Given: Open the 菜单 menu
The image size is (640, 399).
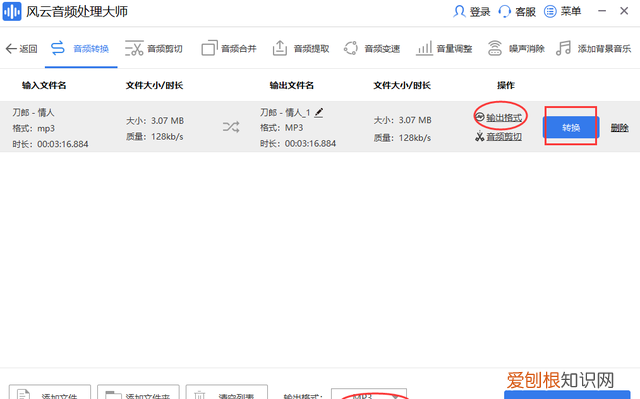Looking at the screenshot, I should pyautogui.click(x=562, y=11).
